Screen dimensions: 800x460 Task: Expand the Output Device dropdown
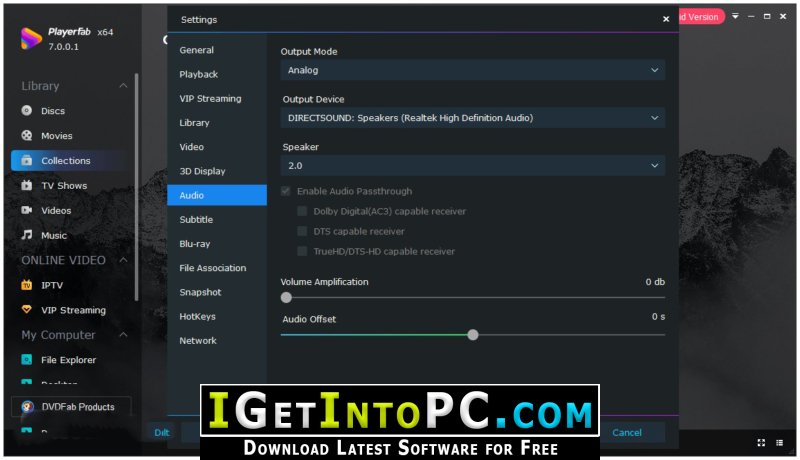pos(472,118)
